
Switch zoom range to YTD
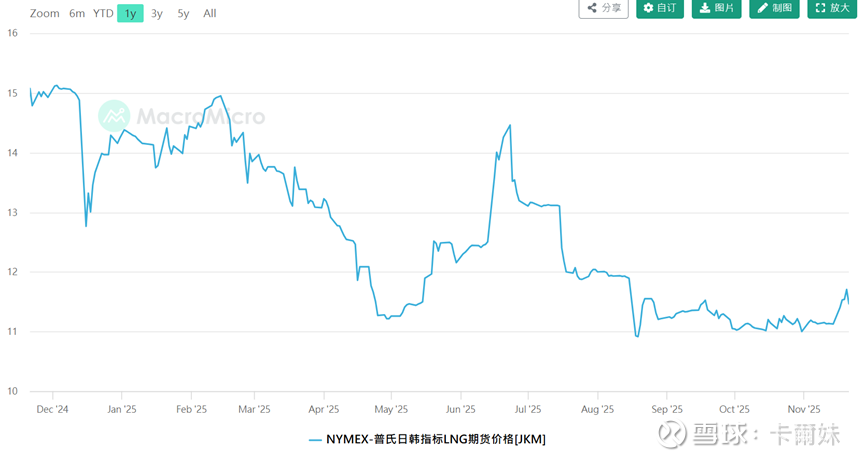pos(103,13)
